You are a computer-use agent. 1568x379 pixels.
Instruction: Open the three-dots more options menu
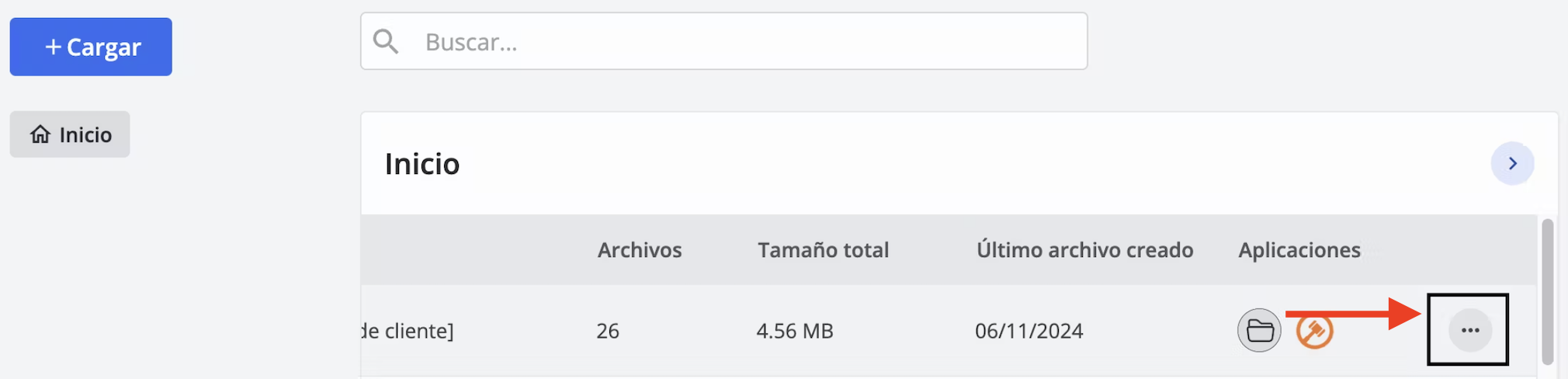[1470, 330]
